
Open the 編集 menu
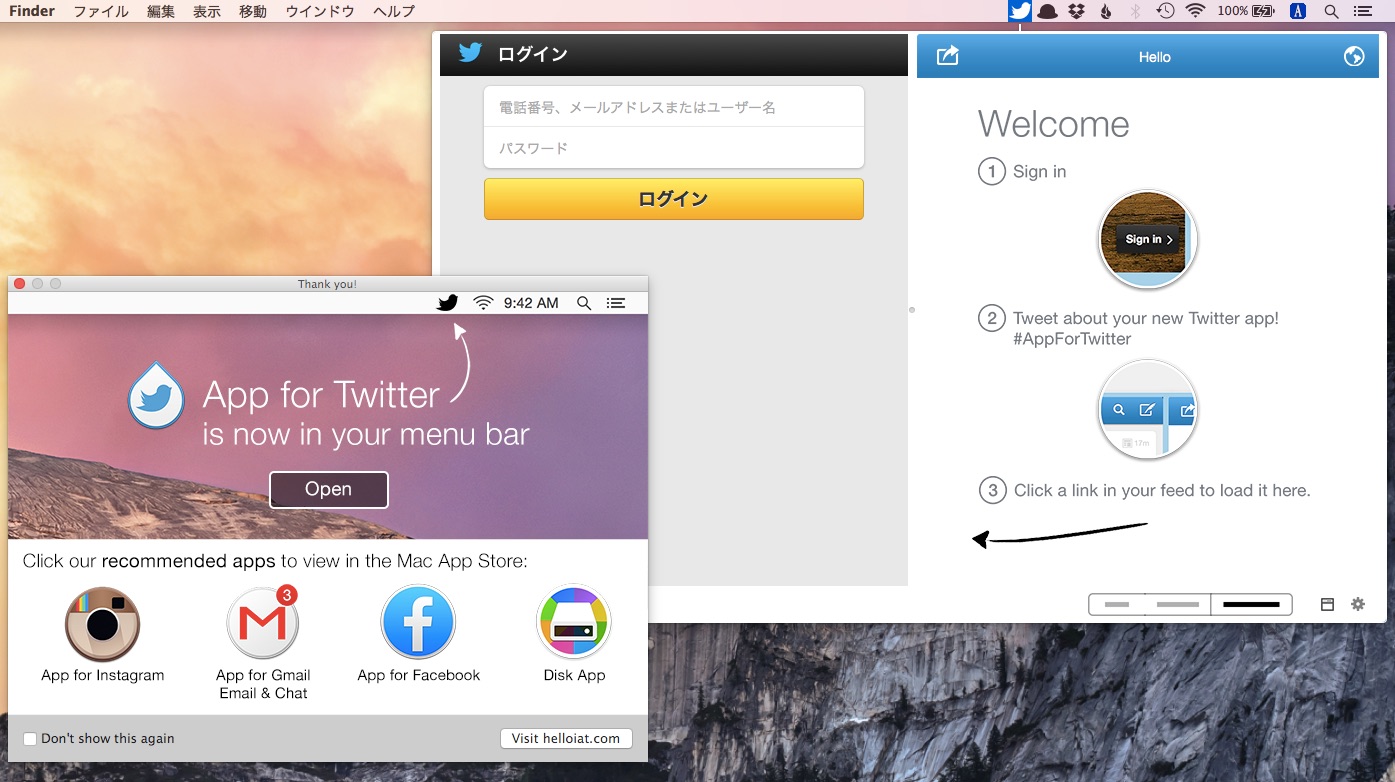(161, 12)
